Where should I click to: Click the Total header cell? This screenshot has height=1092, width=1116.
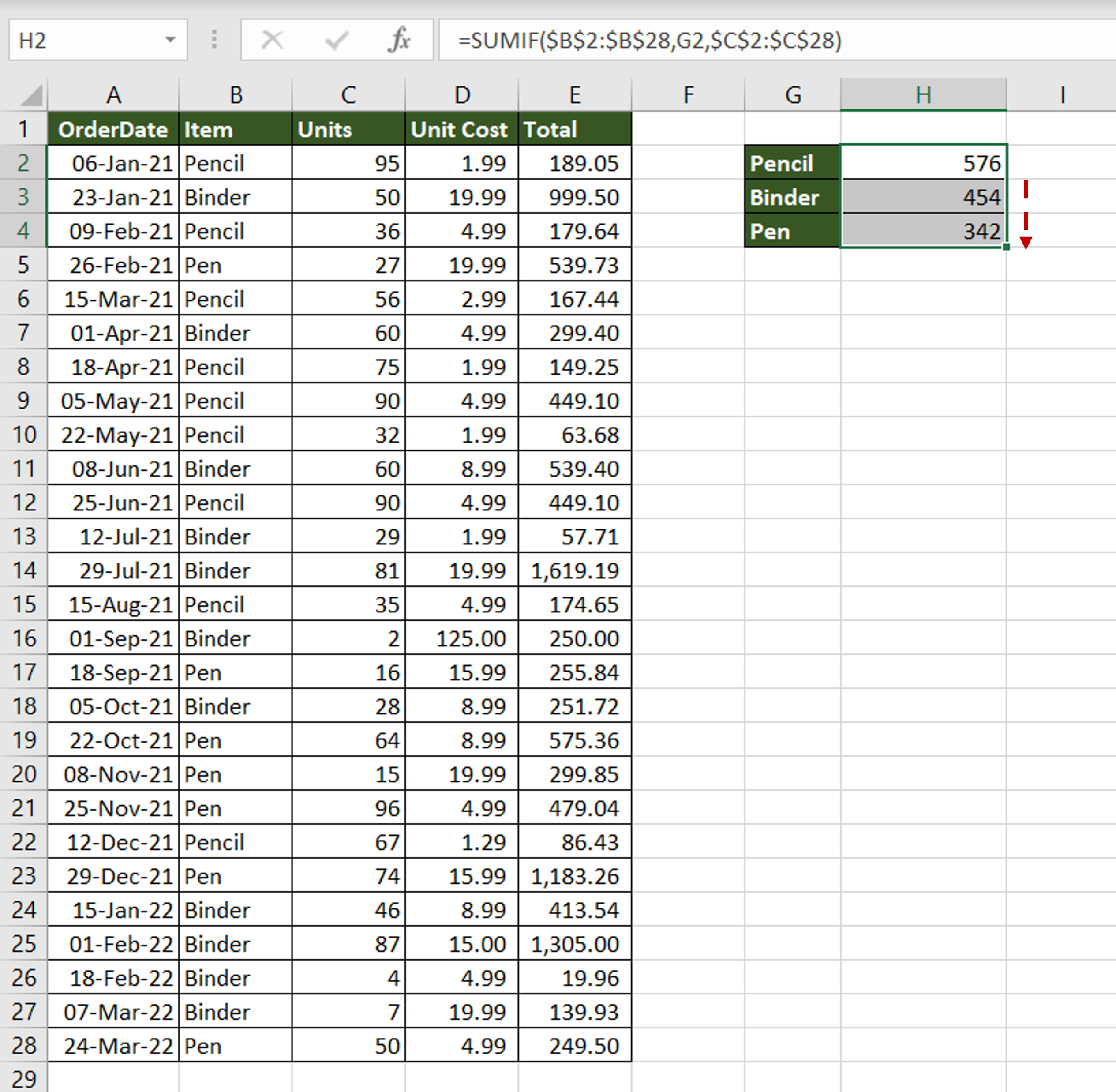coord(575,128)
